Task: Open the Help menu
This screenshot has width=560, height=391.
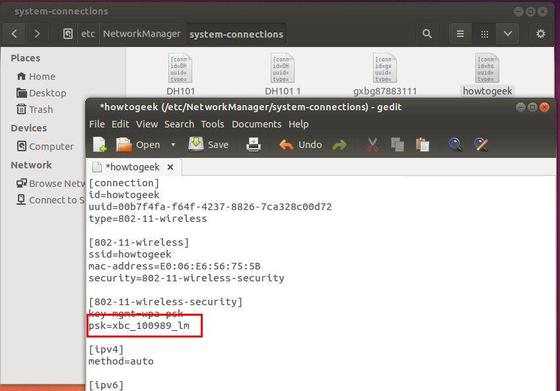Action: [299, 124]
